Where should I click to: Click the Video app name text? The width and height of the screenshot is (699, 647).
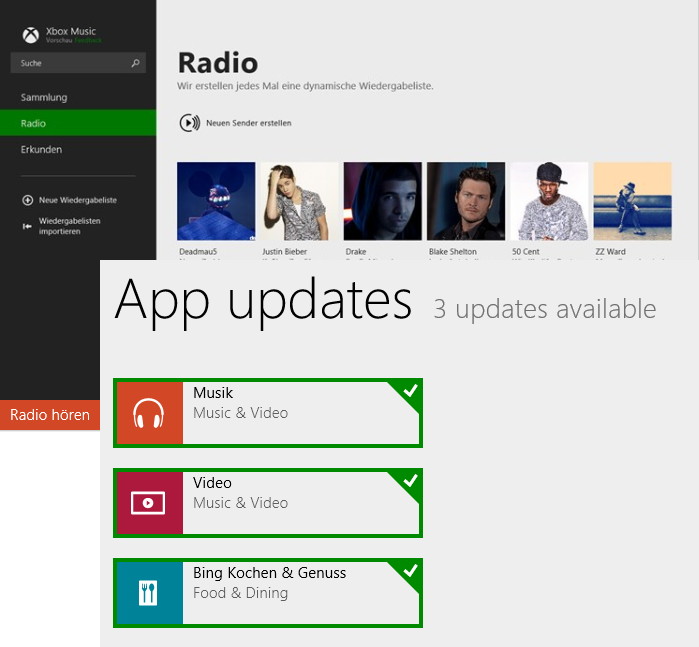[212, 483]
